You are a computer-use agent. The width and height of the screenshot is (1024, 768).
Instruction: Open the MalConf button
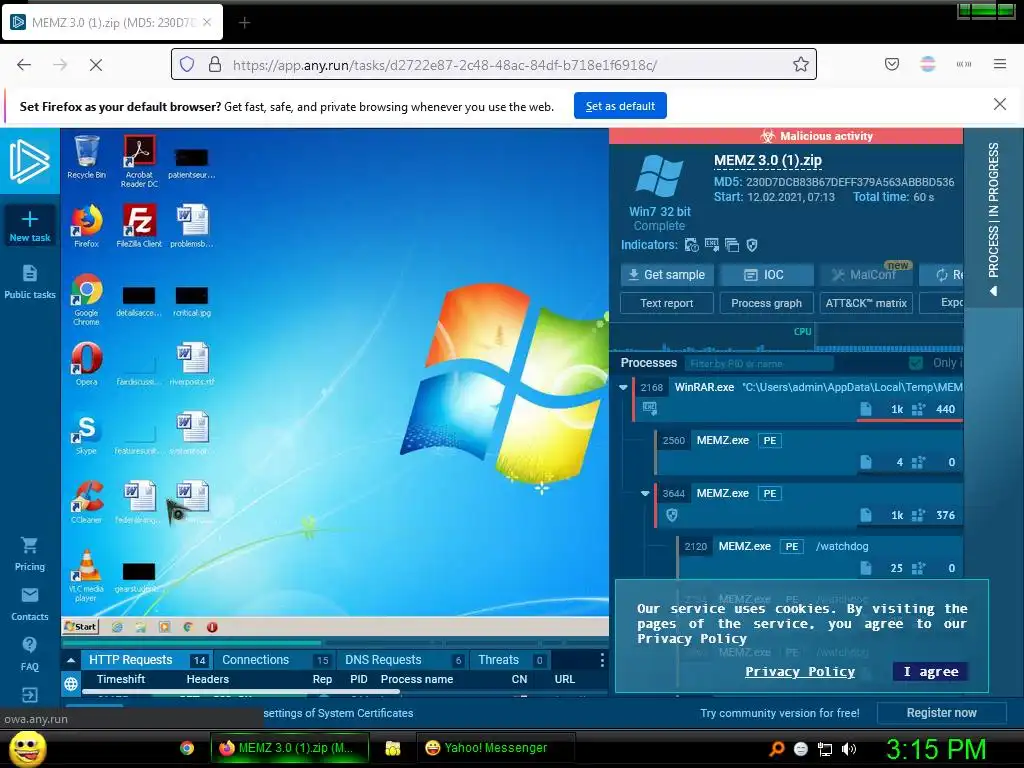[x=866, y=275]
